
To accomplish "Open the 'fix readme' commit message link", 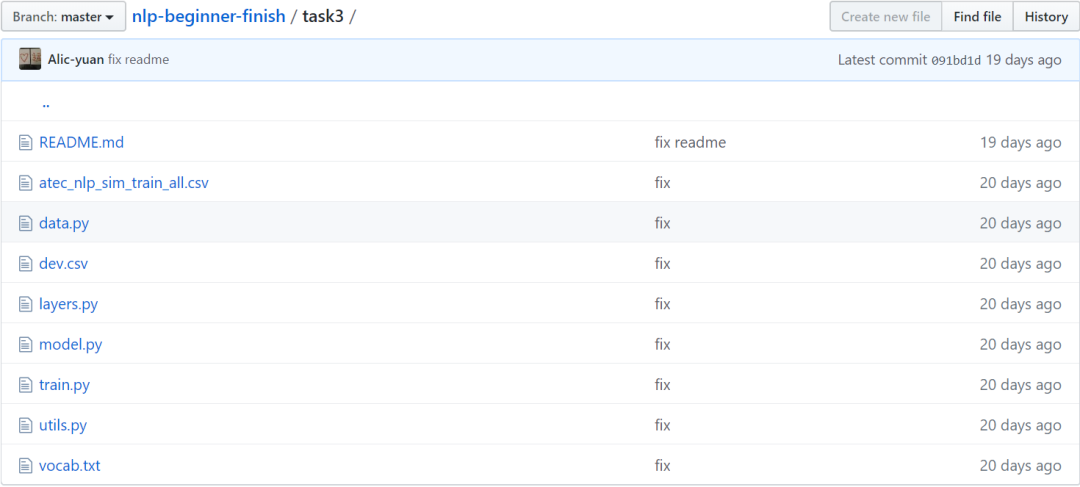I will (690, 142).
